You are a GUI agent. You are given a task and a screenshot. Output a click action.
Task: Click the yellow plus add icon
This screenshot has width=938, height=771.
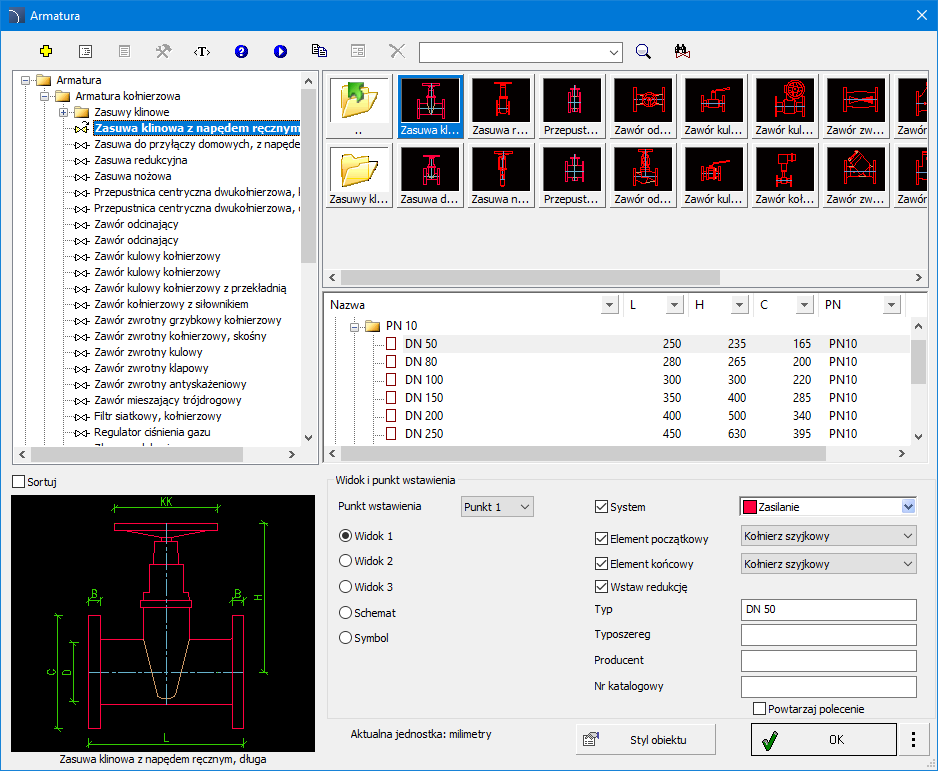46,51
